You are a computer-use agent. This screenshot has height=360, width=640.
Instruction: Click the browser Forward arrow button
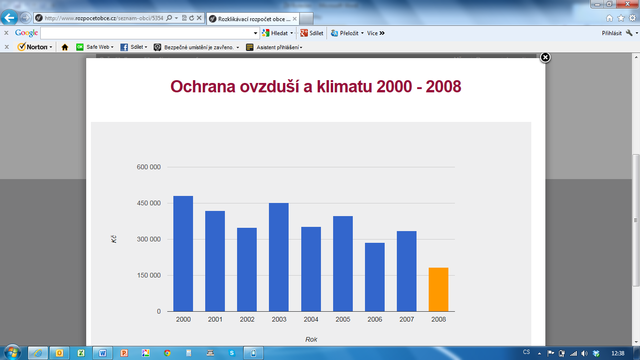(25, 18)
